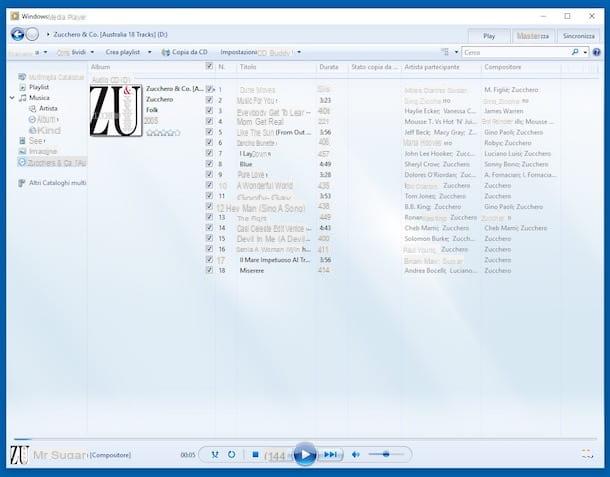Switch to the Masterizza tab

tap(533, 36)
